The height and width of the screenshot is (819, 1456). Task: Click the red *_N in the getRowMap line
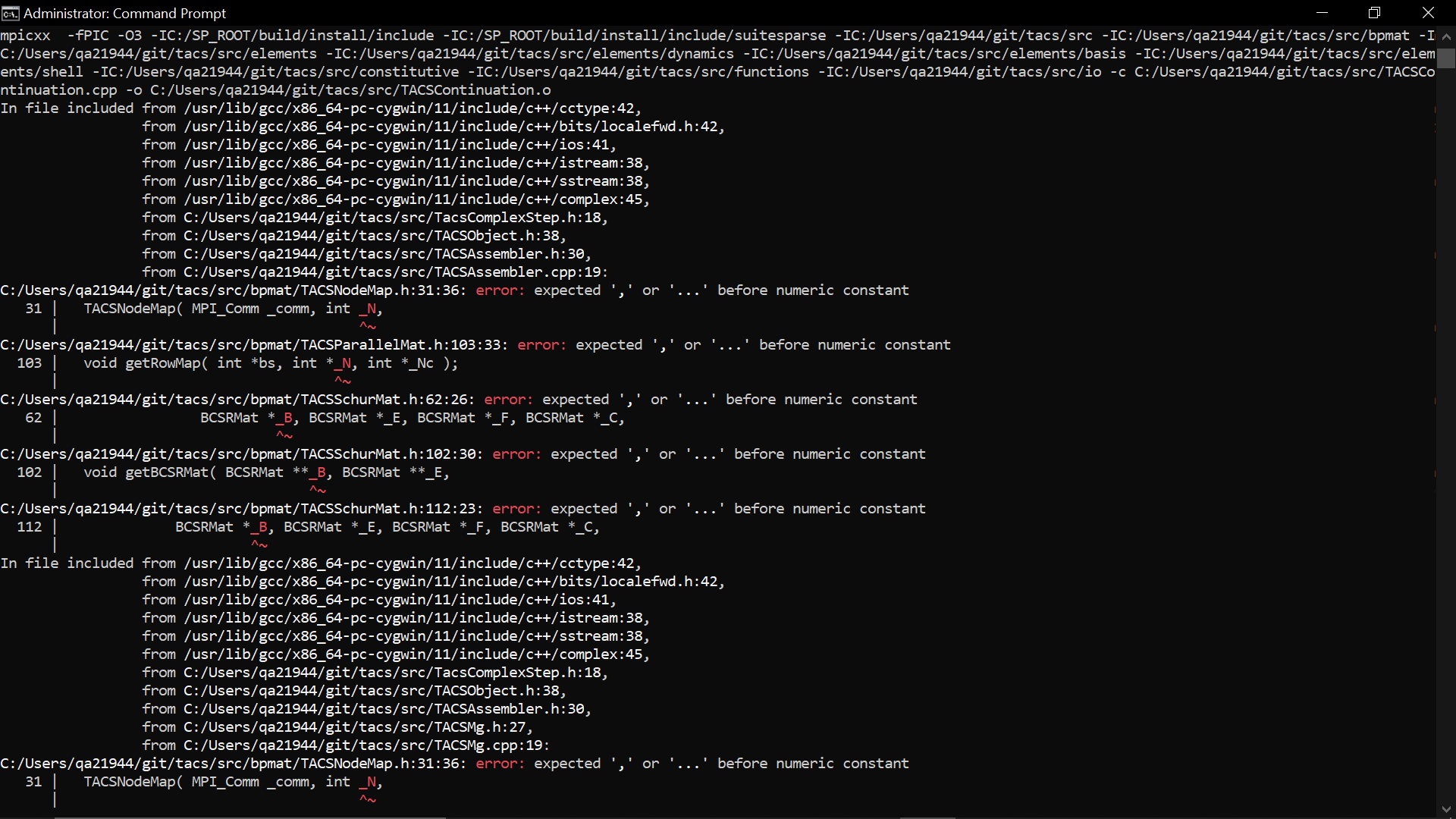pyautogui.click(x=340, y=363)
